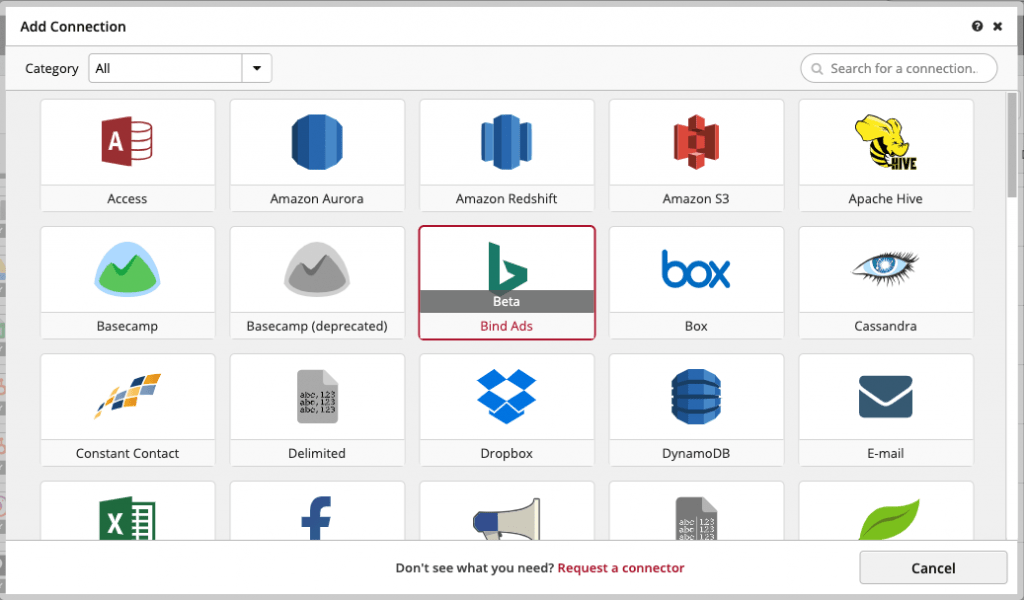This screenshot has height=600, width=1024.
Task: Pick the gray fixed-width file icon in bottom row
Action: point(696,518)
